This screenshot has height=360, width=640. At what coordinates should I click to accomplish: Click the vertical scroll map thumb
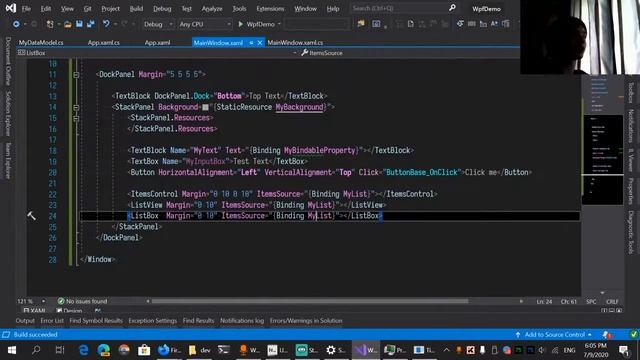(602, 159)
